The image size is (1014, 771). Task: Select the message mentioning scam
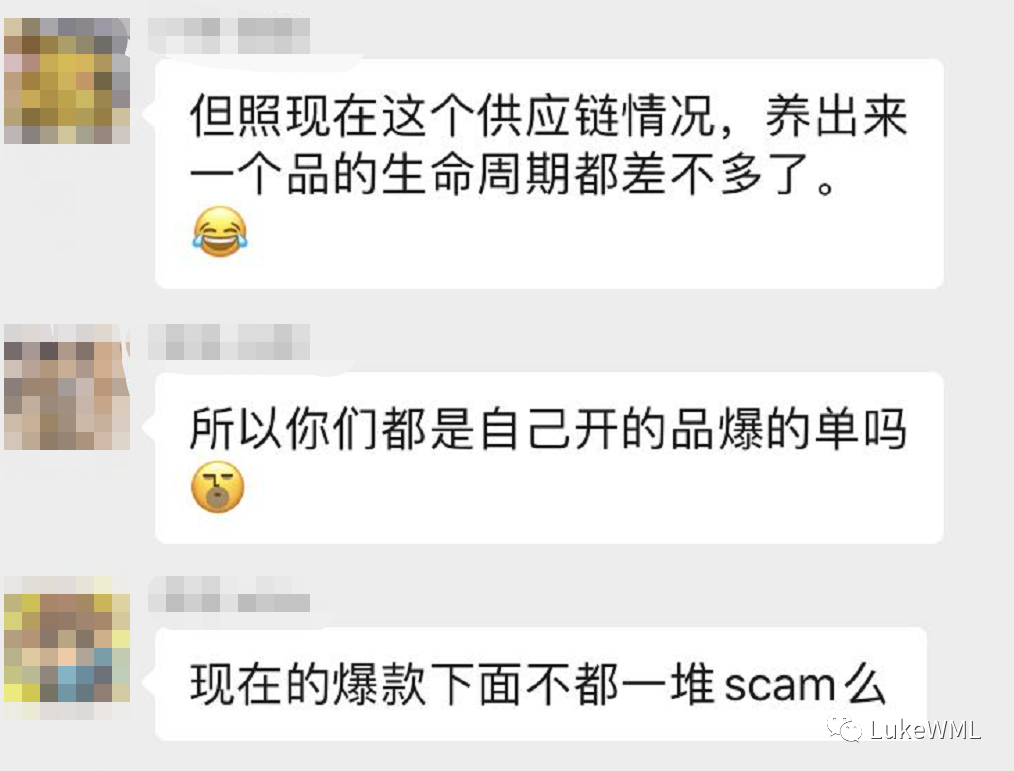[x=541, y=684]
